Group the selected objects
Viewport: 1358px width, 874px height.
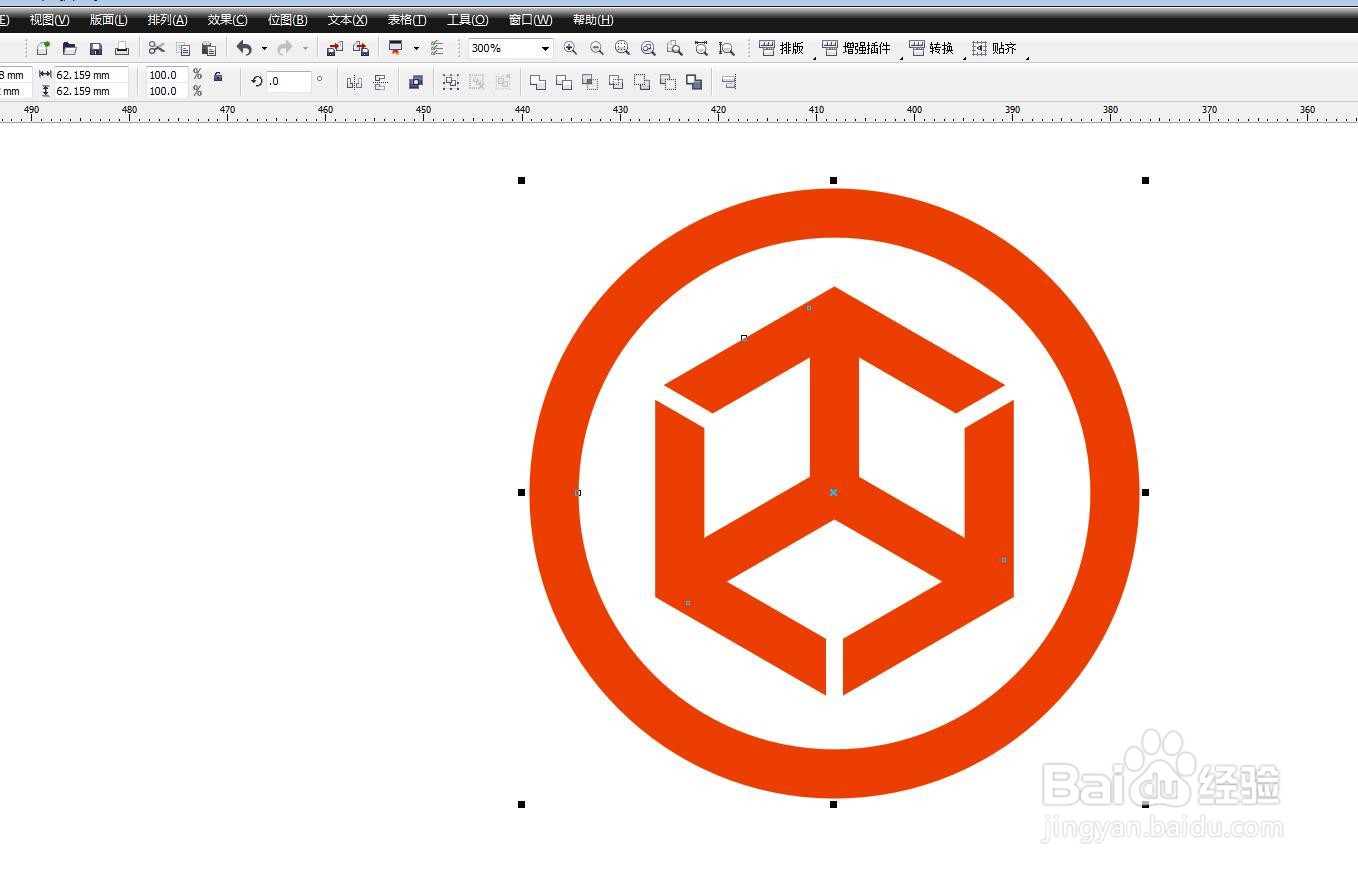451,82
